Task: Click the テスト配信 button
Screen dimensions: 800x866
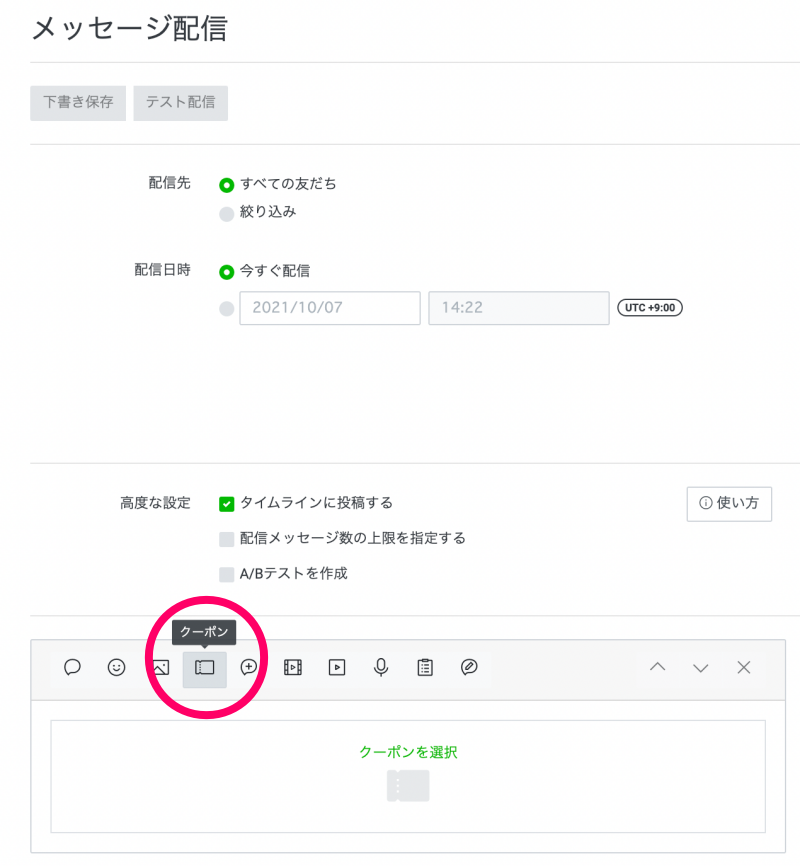Action: pos(181,103)
